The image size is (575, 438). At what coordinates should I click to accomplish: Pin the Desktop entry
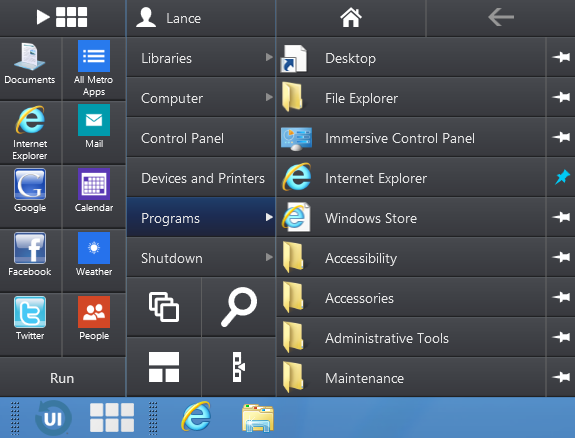tap(561, 57)
